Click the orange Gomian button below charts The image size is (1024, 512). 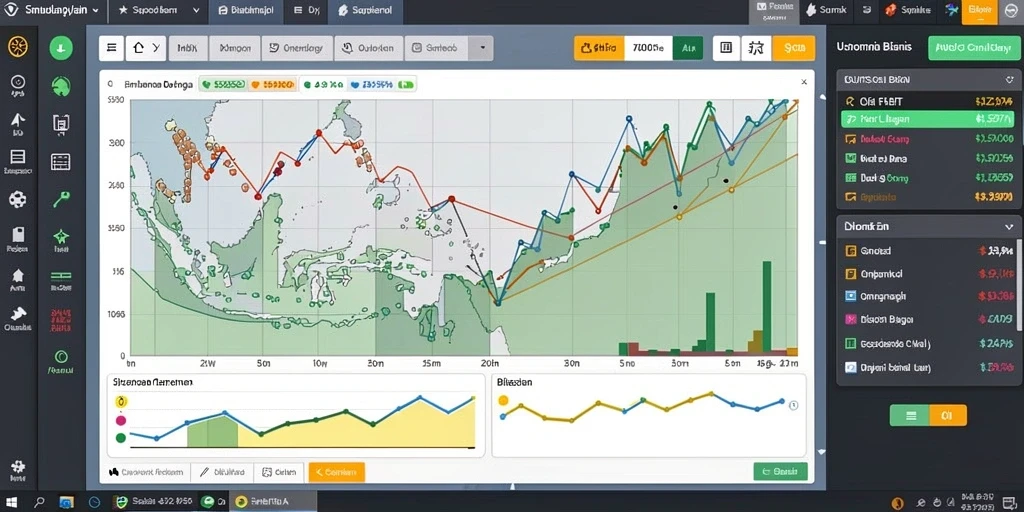point(336,472)
